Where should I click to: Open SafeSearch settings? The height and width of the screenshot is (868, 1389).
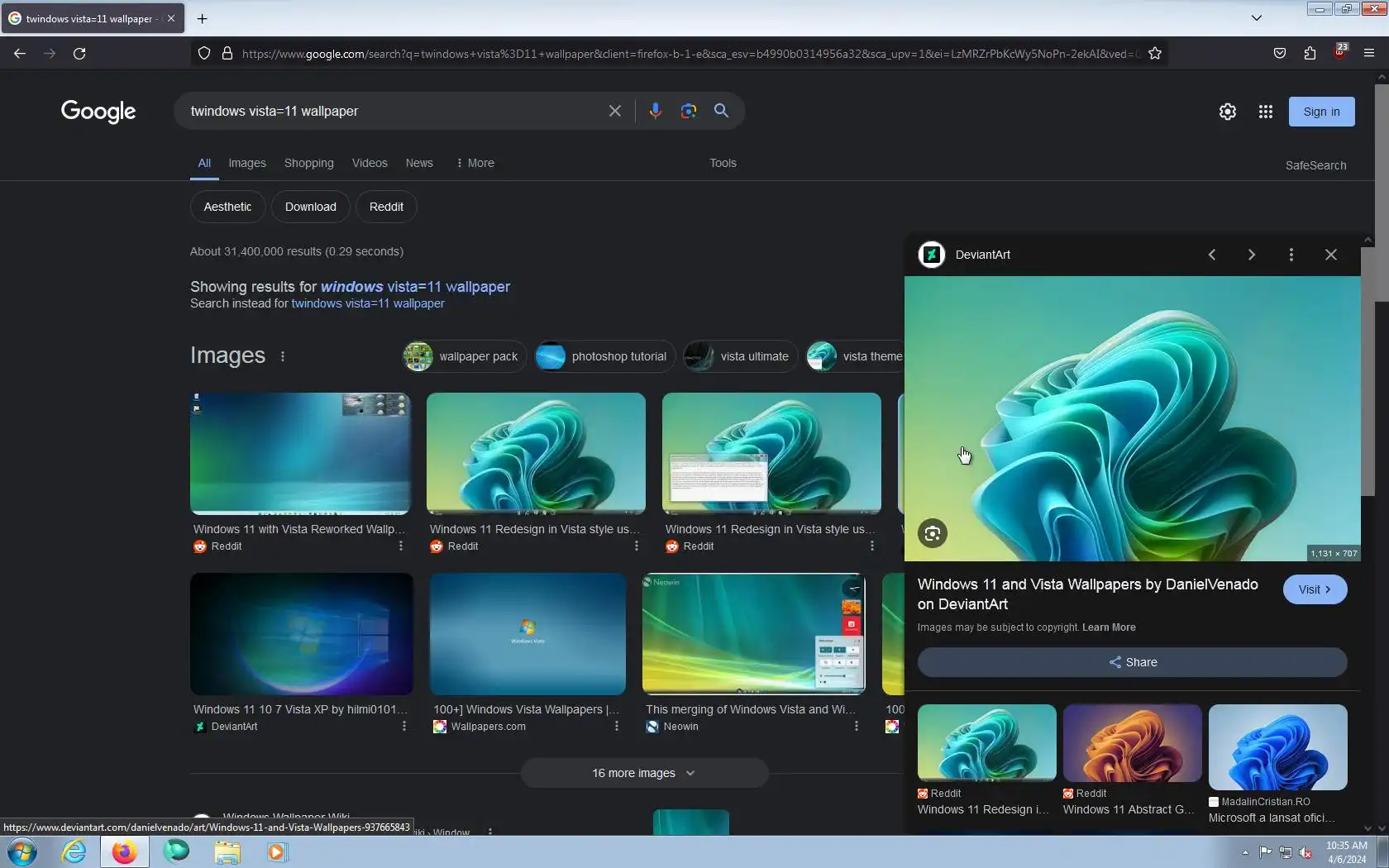1315,165
